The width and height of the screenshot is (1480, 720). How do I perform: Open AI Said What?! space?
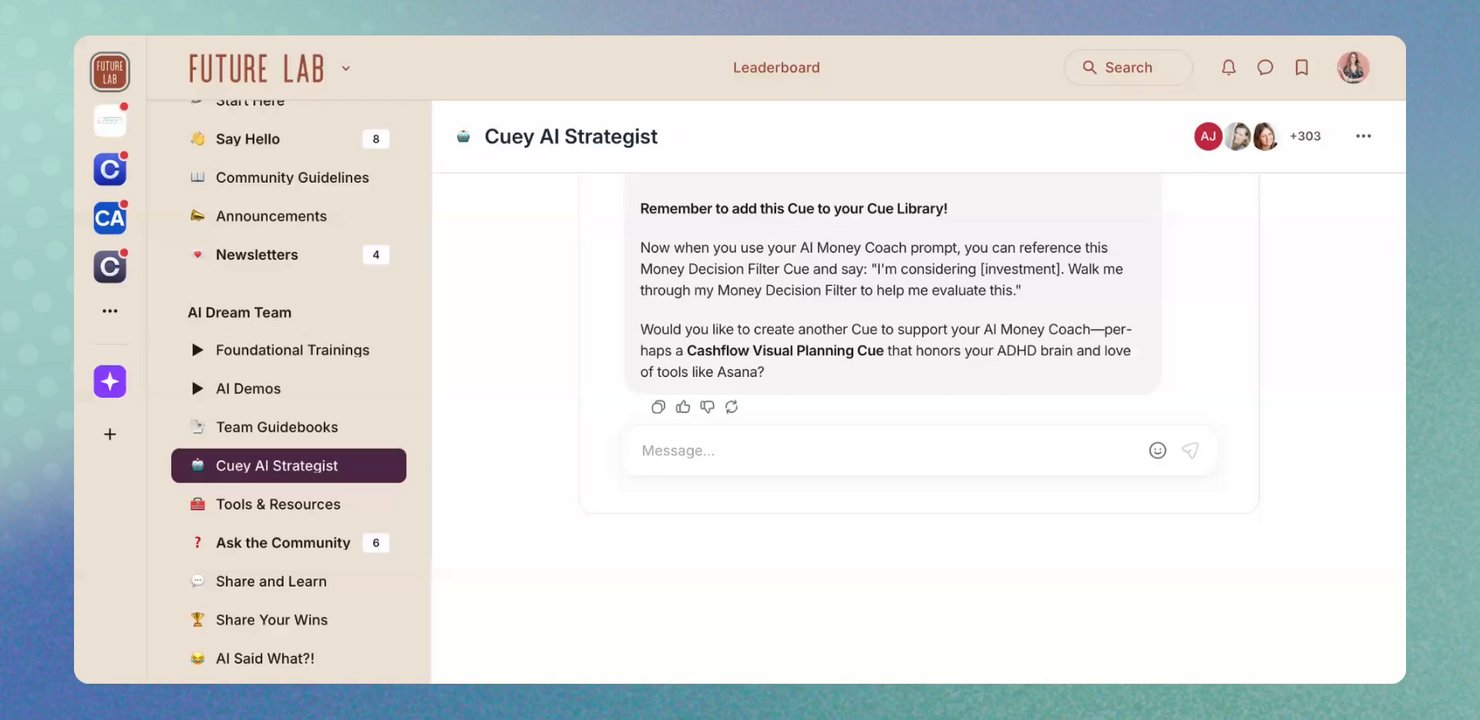pos(289,658)
